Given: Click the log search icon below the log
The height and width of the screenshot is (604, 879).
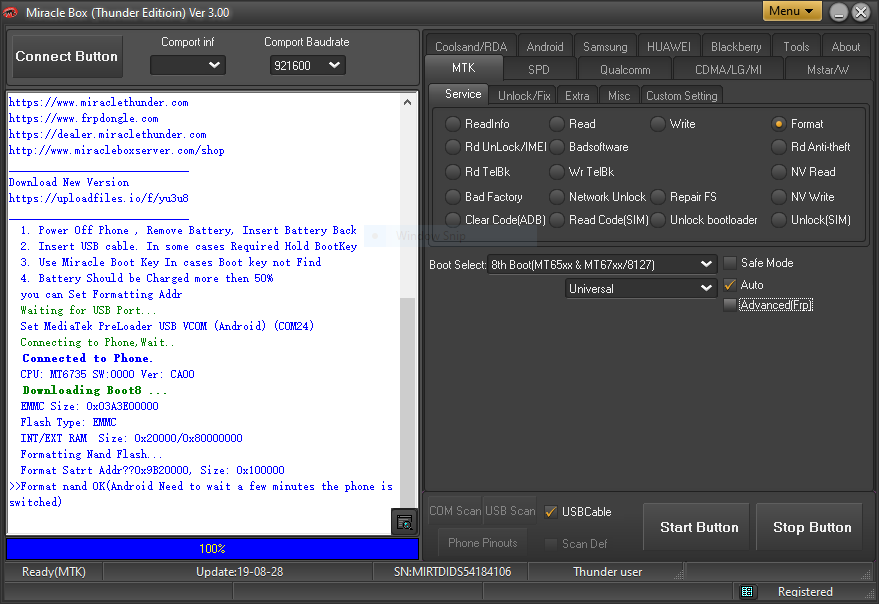Looking at the screenshot, I should click(404, 522).
